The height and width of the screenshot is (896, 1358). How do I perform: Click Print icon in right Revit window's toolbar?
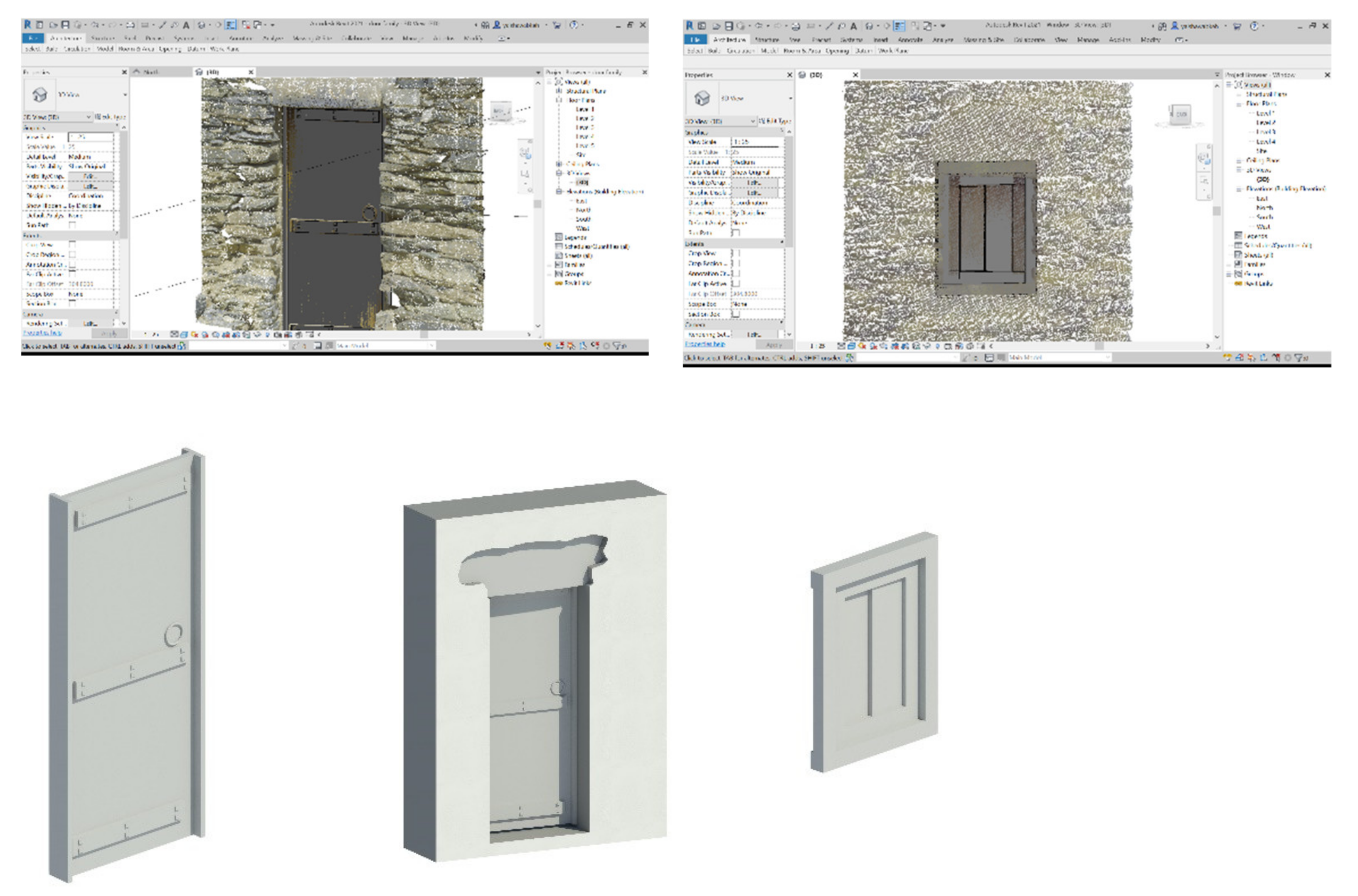point(796,26)
